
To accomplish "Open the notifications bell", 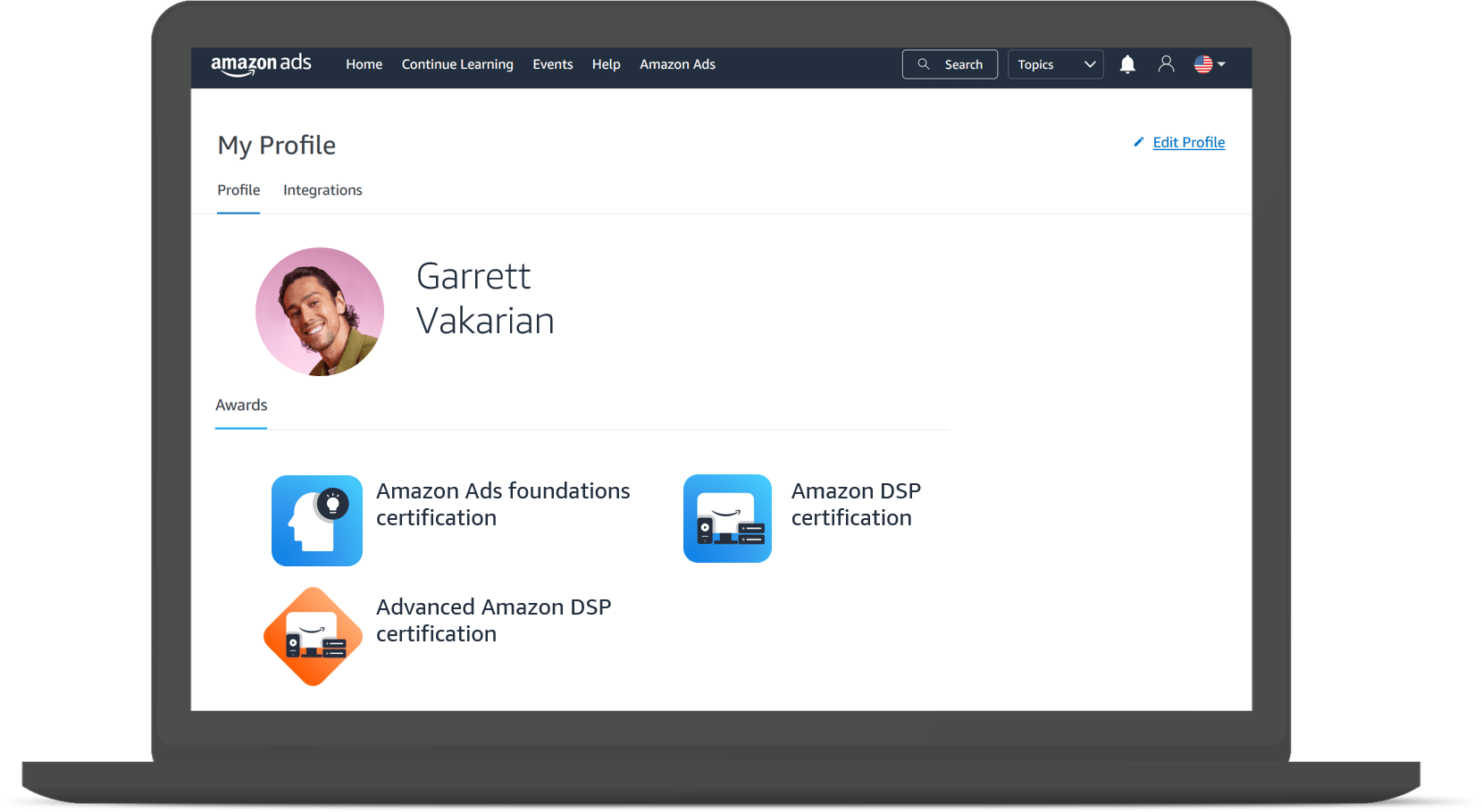I will 1127,64.
